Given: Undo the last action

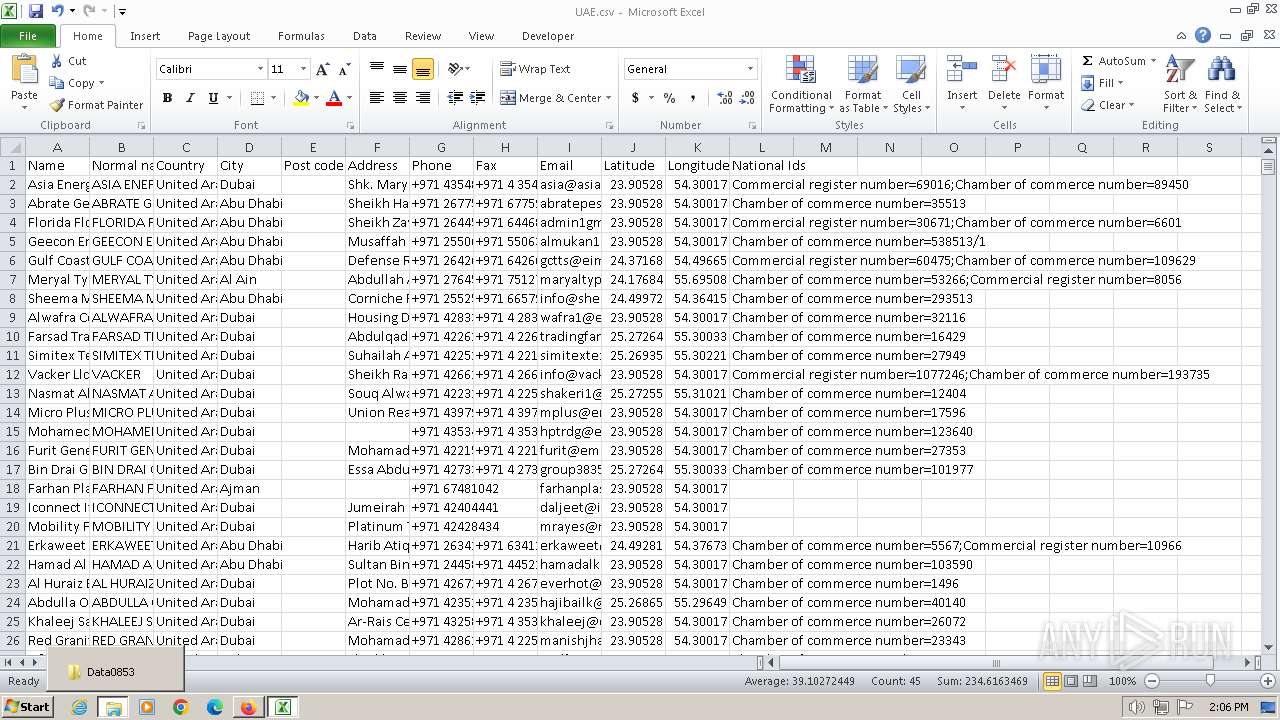Looking at the screenshot, I should tap(58, 11).
